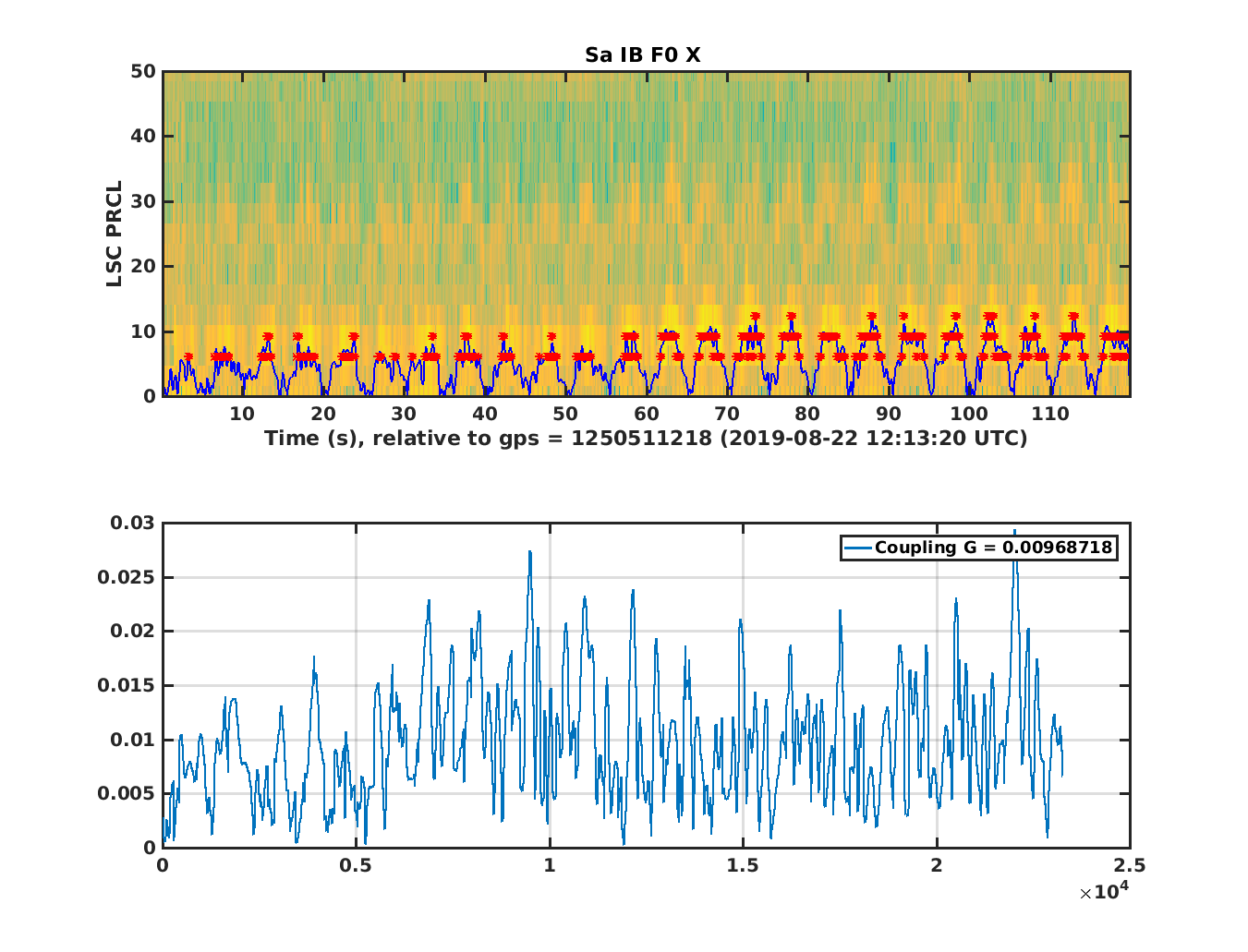
Task: Click the 20 tick on the time axis
Action: click(322, 415)
